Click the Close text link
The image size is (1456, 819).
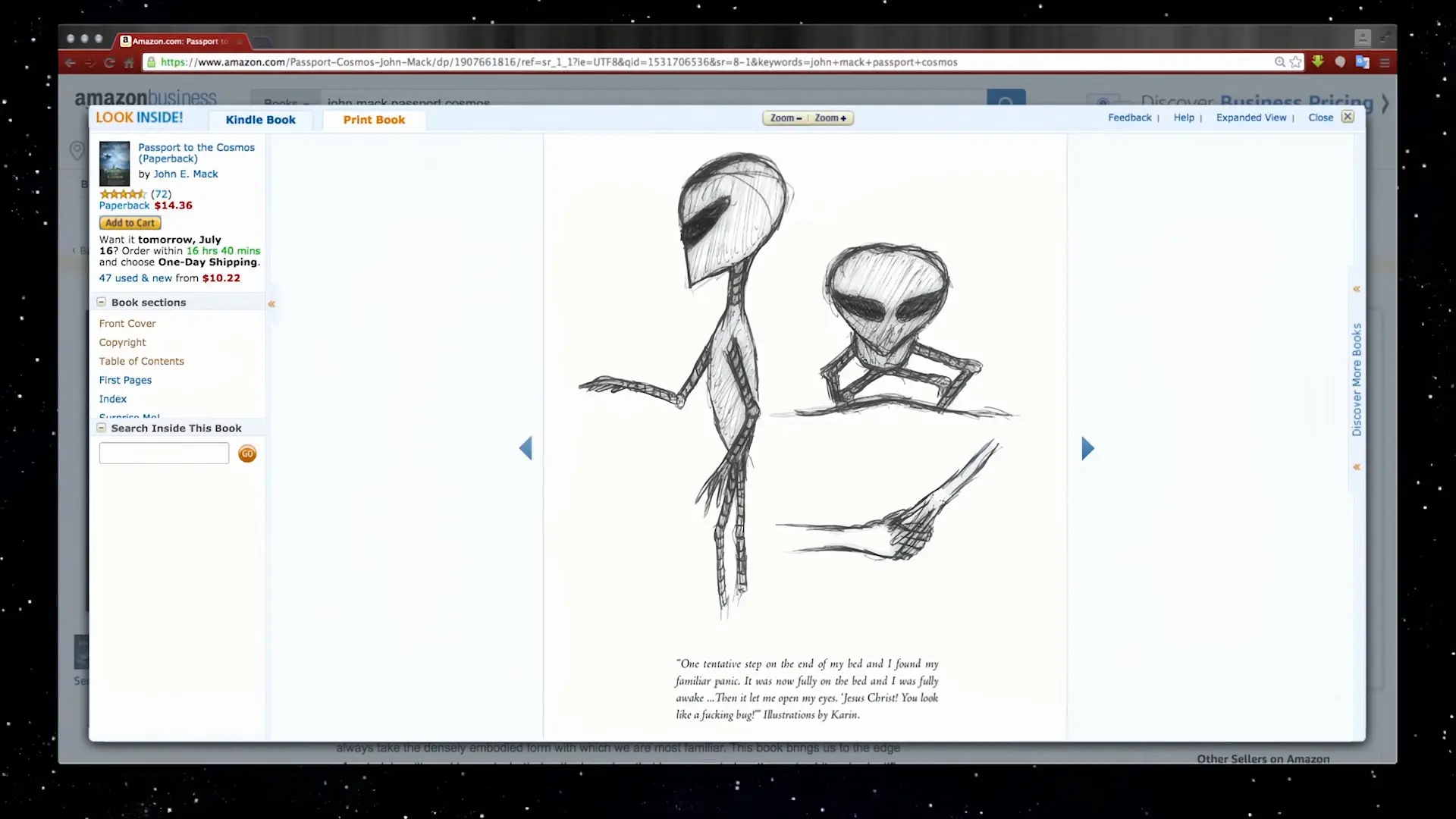(x=1320, y=118)
